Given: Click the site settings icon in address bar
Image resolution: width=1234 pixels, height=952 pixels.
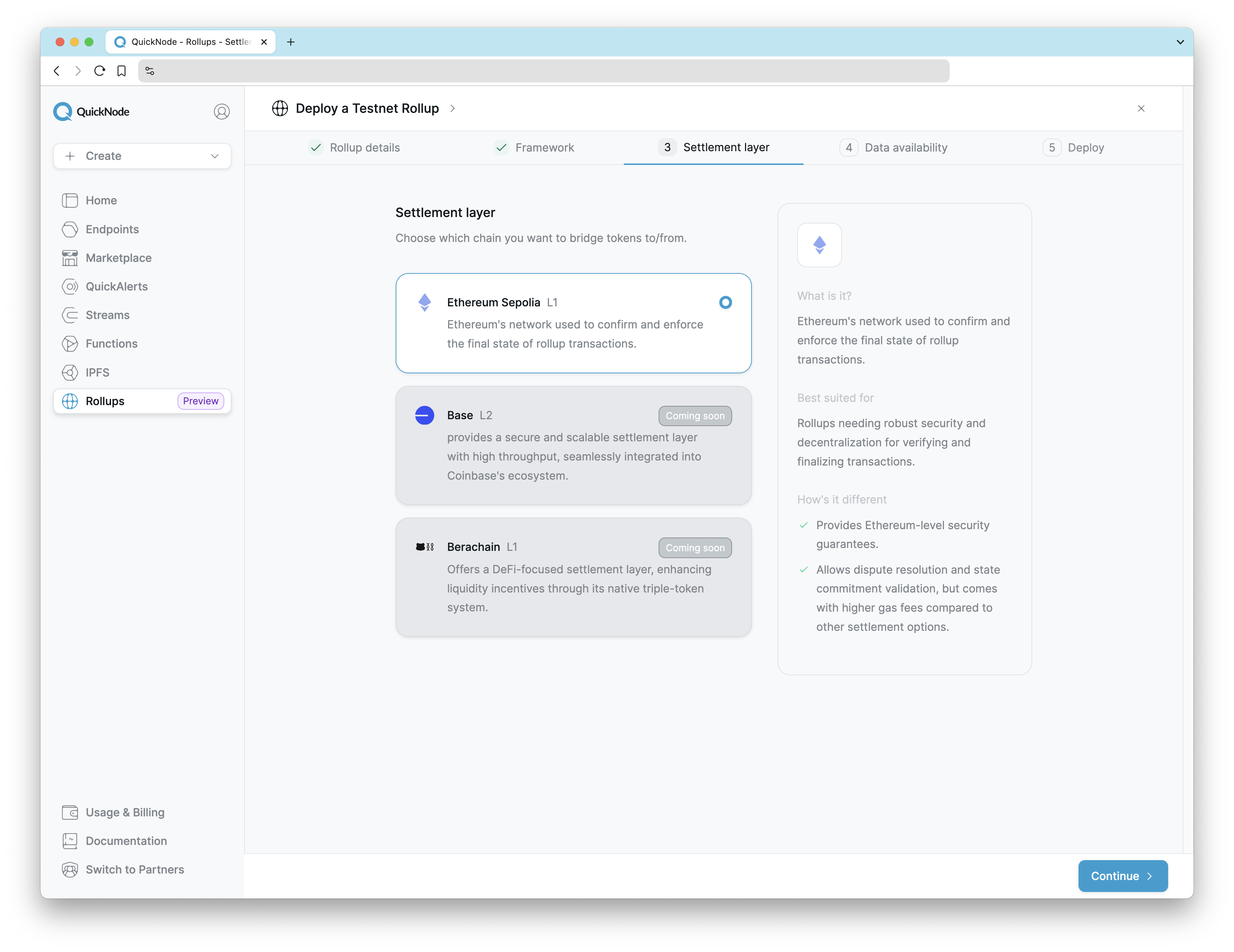Looking at the screenshot, I should click(150, 71).
